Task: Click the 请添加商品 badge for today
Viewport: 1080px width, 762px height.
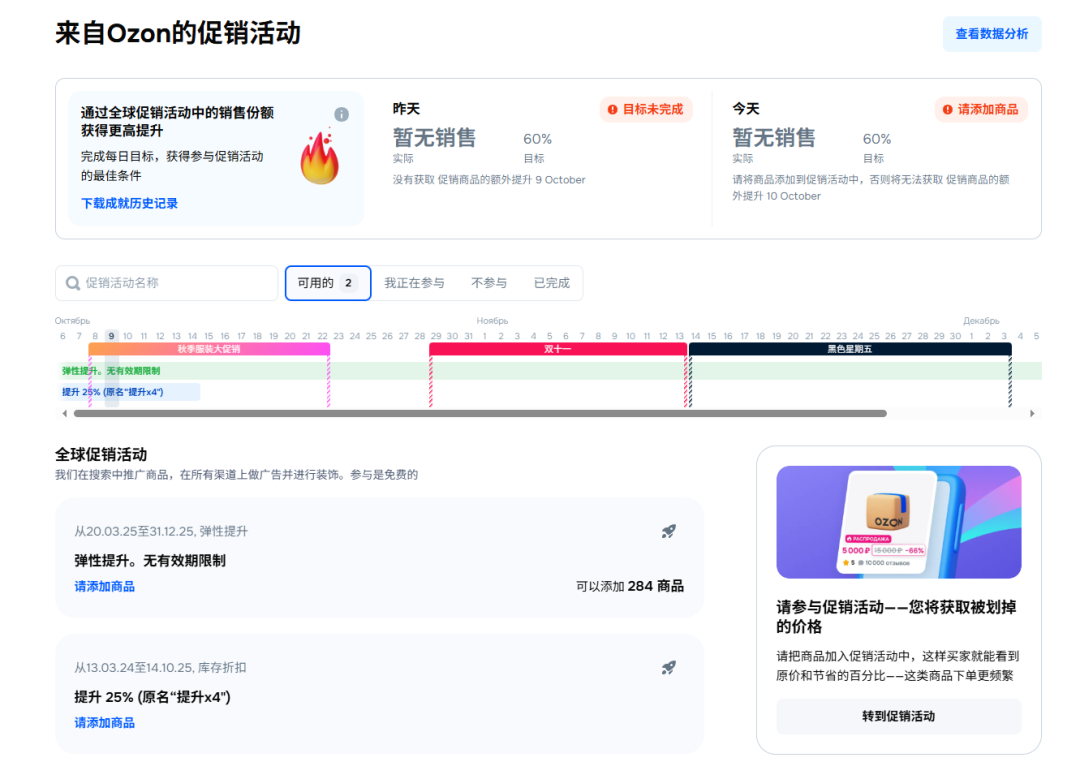Action: pos(981,110)
